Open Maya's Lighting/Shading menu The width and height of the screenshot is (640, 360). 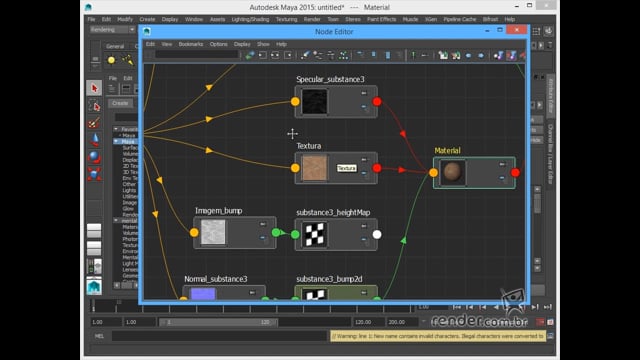(250, 19)
